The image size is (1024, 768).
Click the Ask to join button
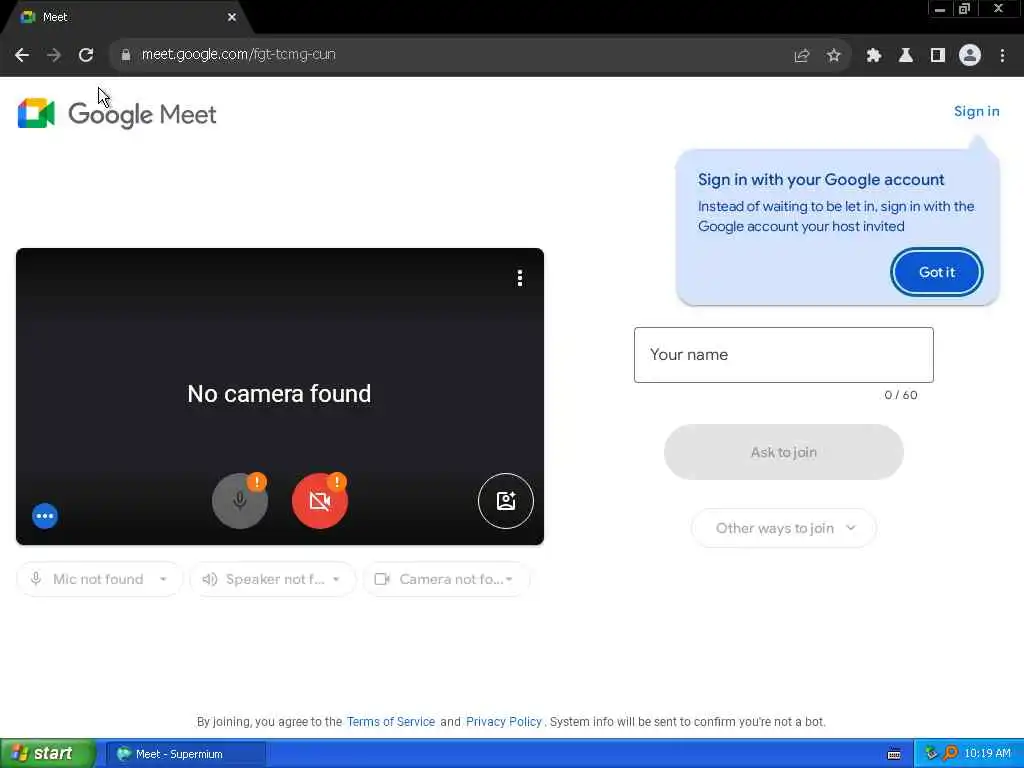[784, 452]
